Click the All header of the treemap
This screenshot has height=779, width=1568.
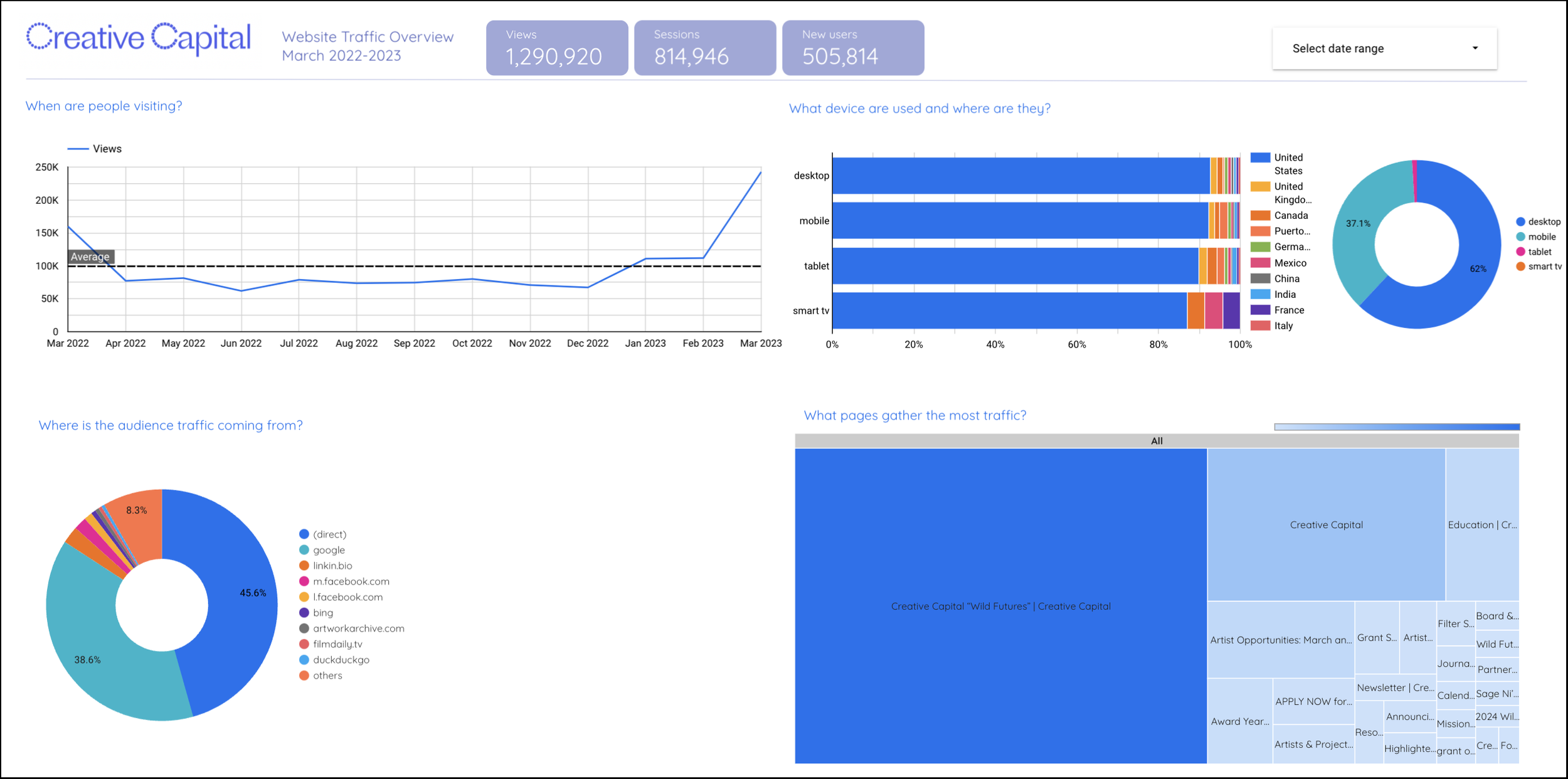coord(1156,441)
